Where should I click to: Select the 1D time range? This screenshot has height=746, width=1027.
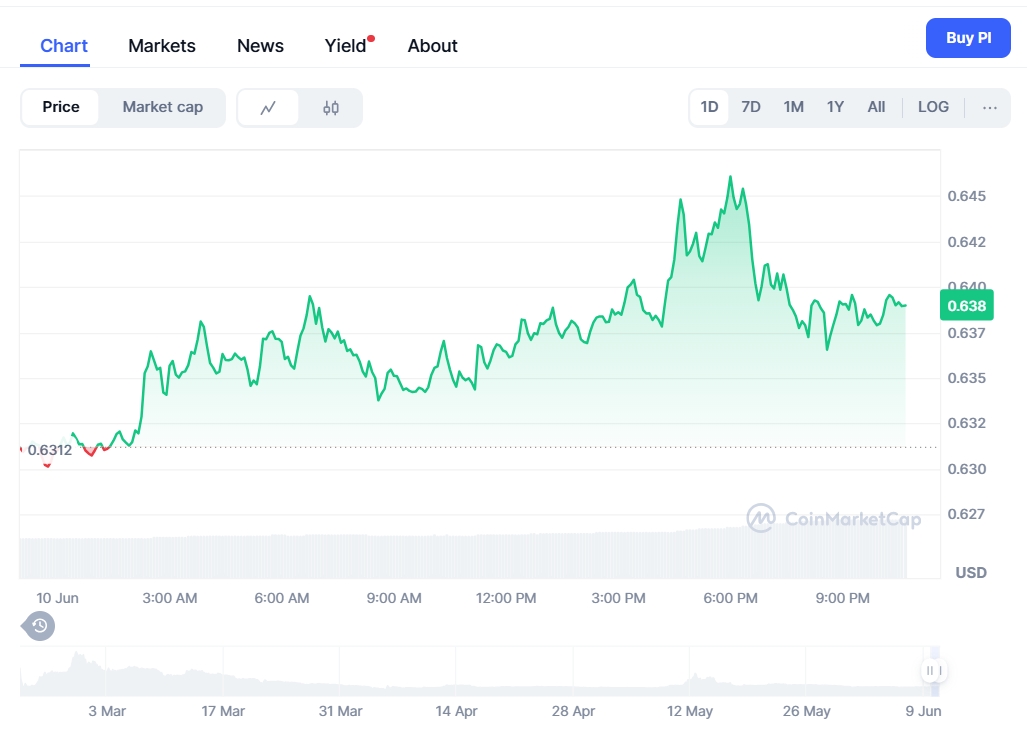tap(709, 107)
